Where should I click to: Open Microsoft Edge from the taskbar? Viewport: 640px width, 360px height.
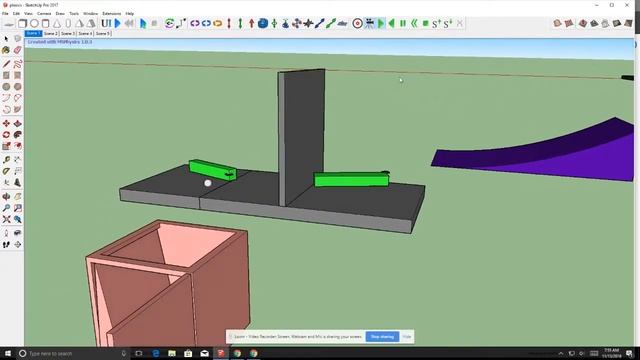[x=156, y=353]
